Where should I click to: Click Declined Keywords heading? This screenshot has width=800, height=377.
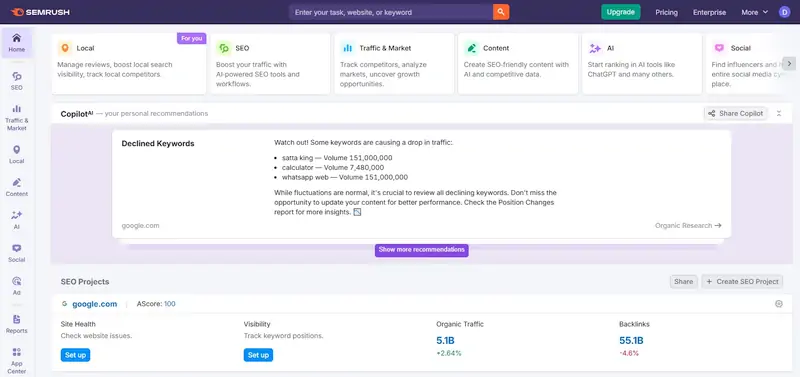click(158, 144)
